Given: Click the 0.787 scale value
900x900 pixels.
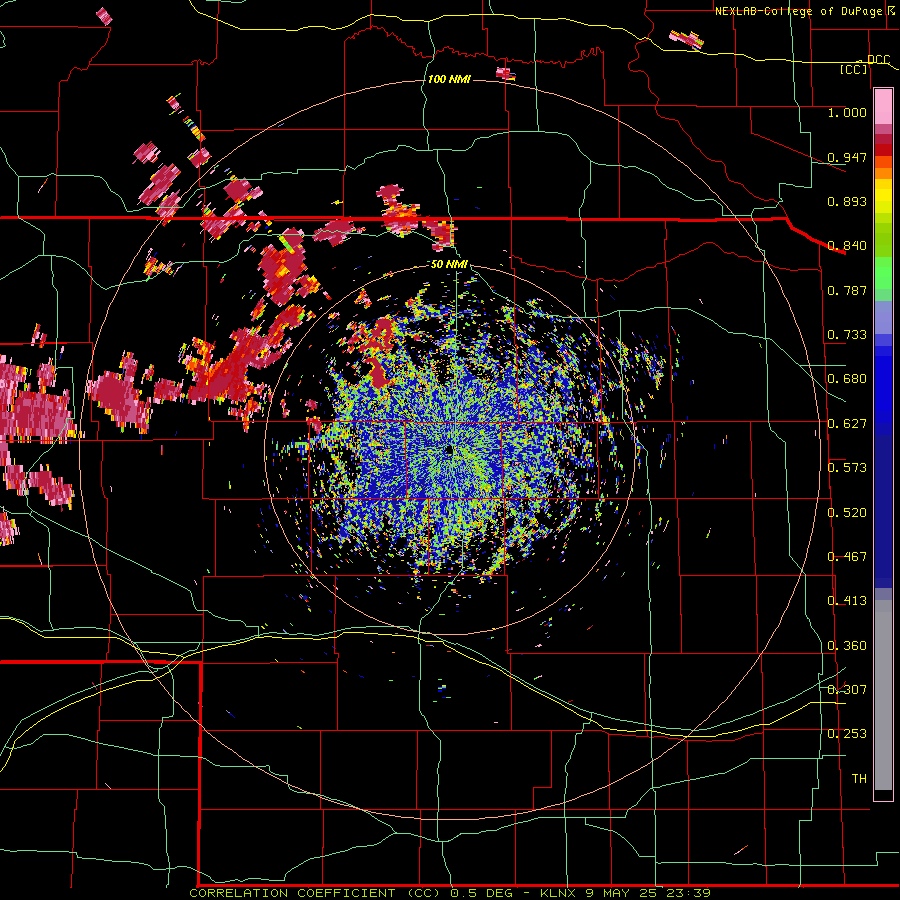Looking at the screenshot, I should 847,290.
